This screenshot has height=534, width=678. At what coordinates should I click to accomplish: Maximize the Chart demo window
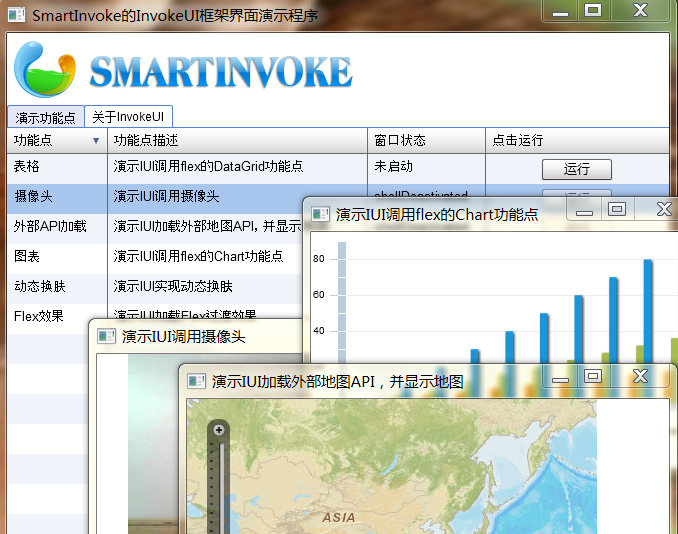(x=617, y=210)
